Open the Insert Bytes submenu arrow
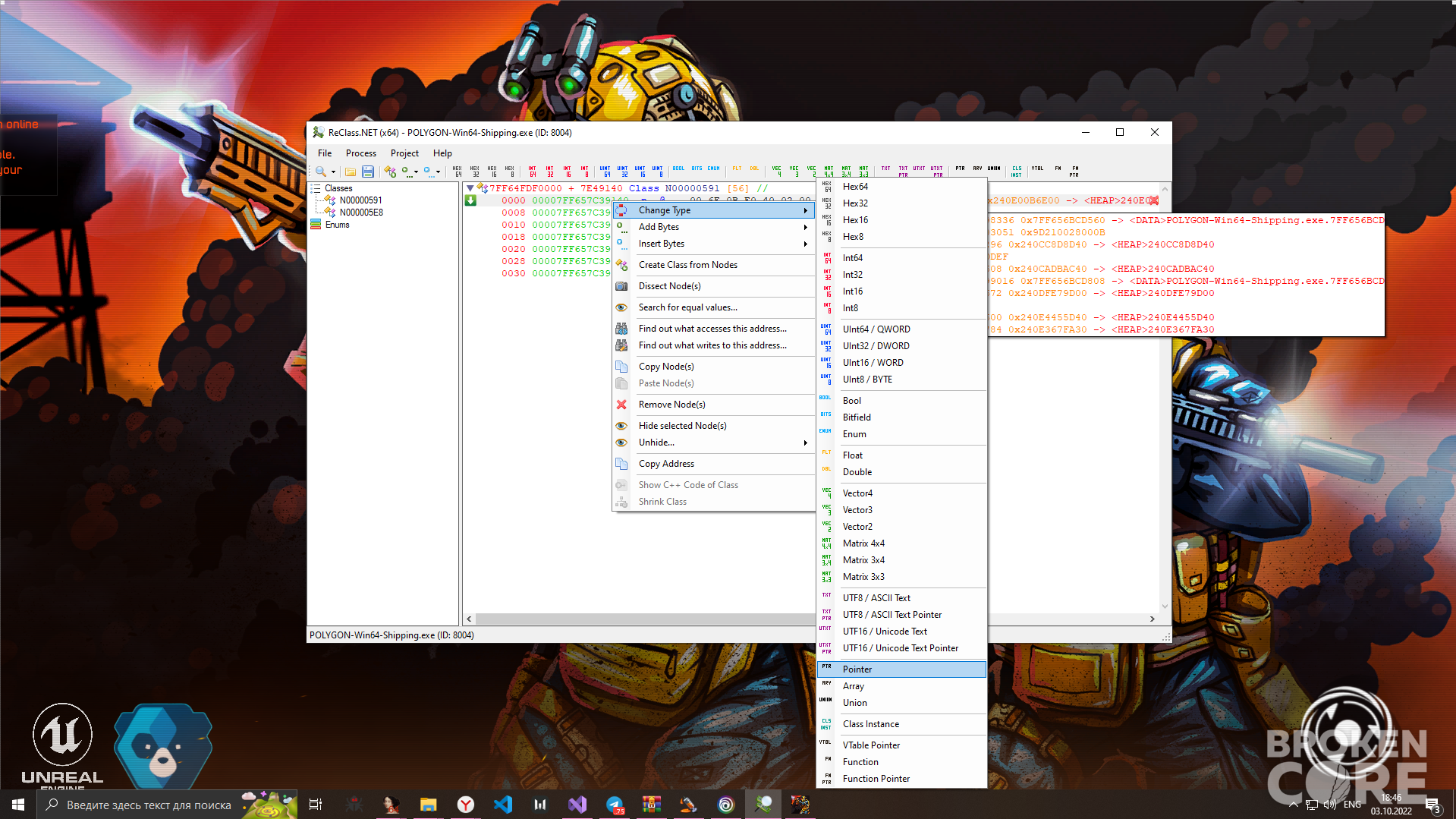The height and width of the screenshot is (819, 1456). point(805,244)
